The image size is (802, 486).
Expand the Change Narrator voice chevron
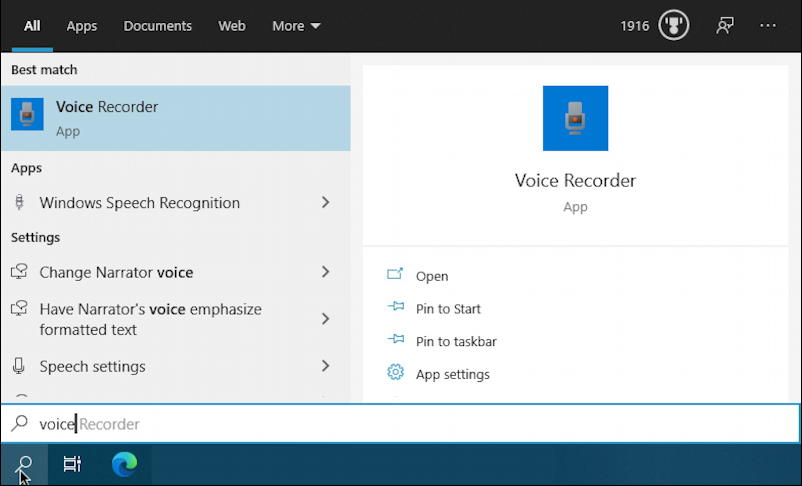tap(325, 272)
